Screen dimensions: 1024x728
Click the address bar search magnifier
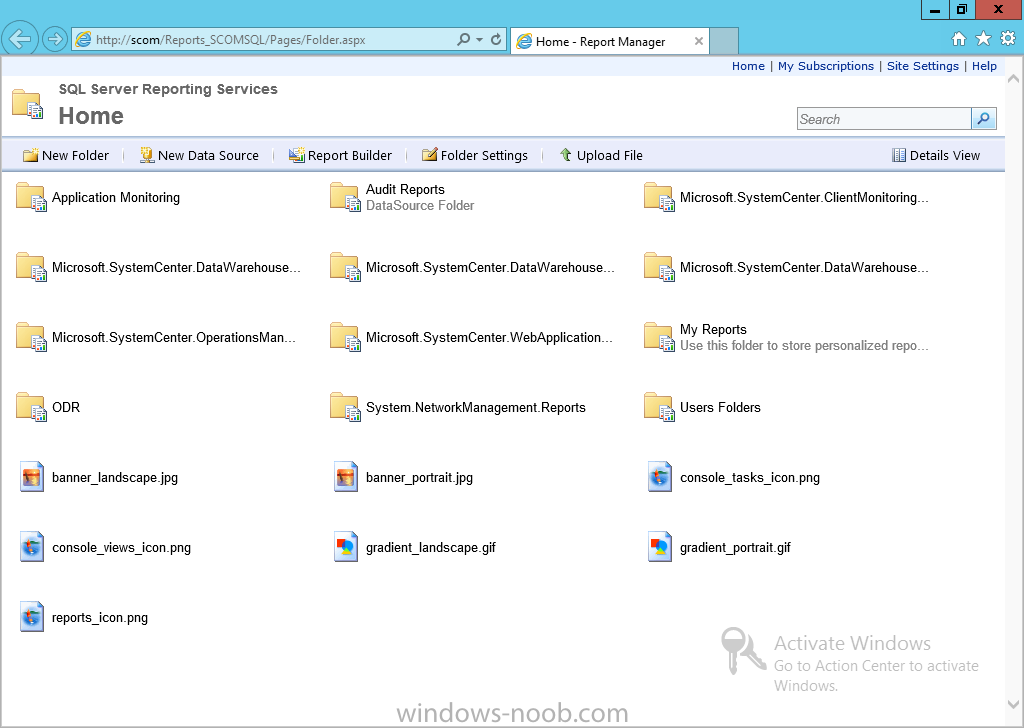pos(464,40)
